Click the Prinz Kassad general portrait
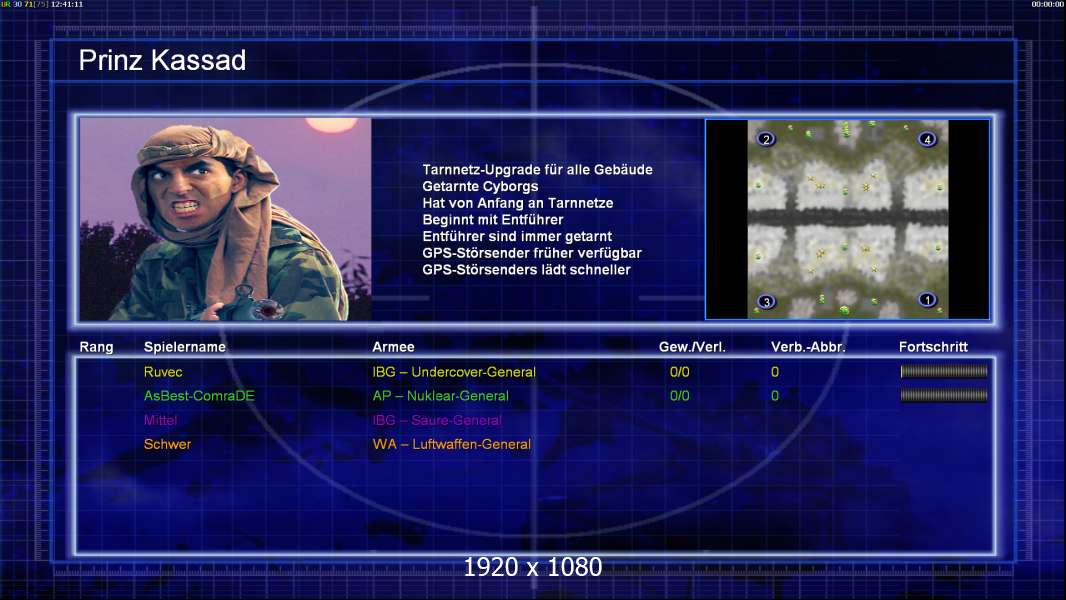The width and height of the screenshot is (1066, 600). [x=225, y=219]
